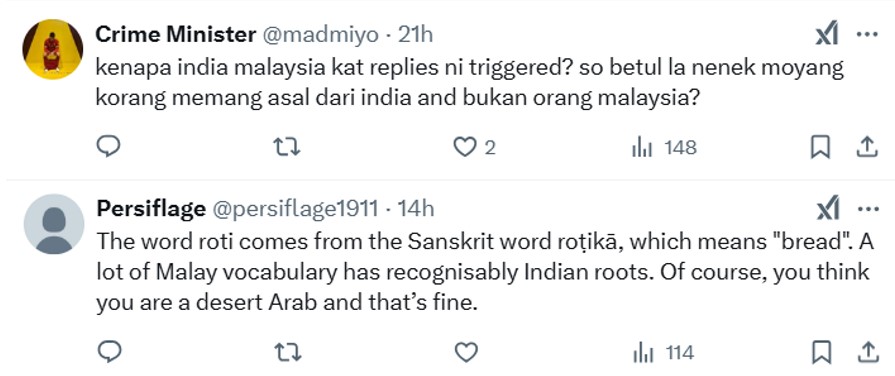The width and height of the screenshot is (895, 376).
Task: Open more options for Persiflage tweet
Action: [x=867, y=209]
